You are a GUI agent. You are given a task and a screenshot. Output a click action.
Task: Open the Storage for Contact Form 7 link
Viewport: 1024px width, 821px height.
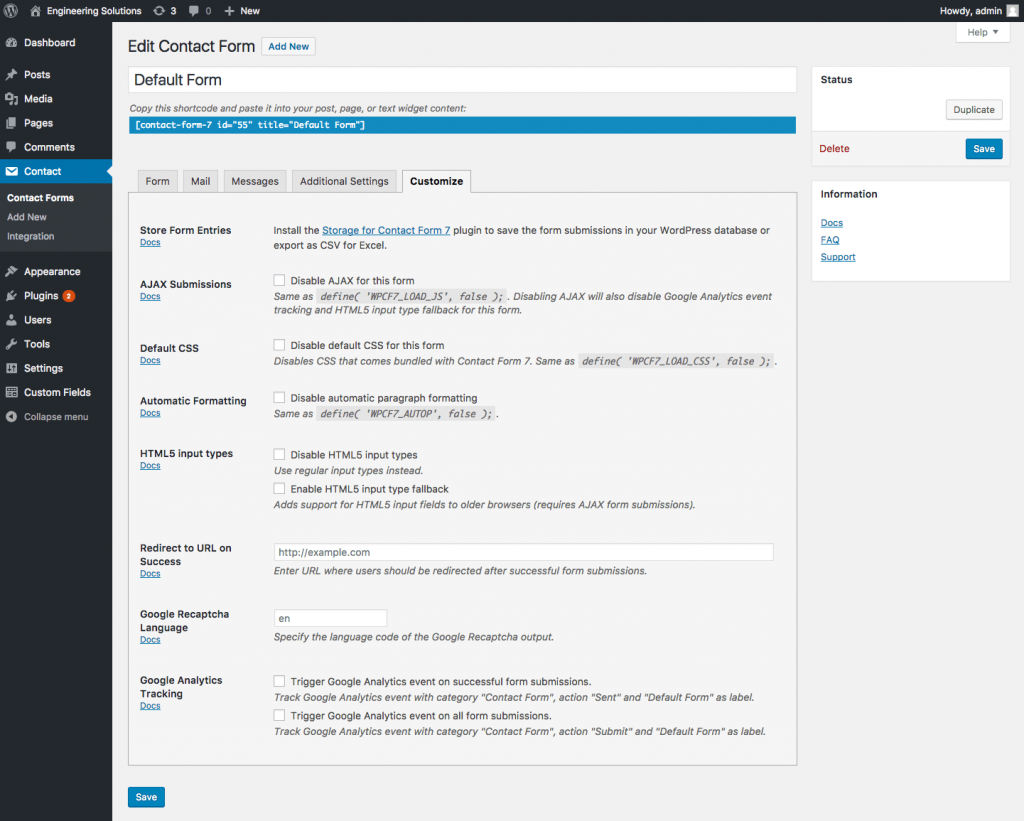(x=385, y=230)
